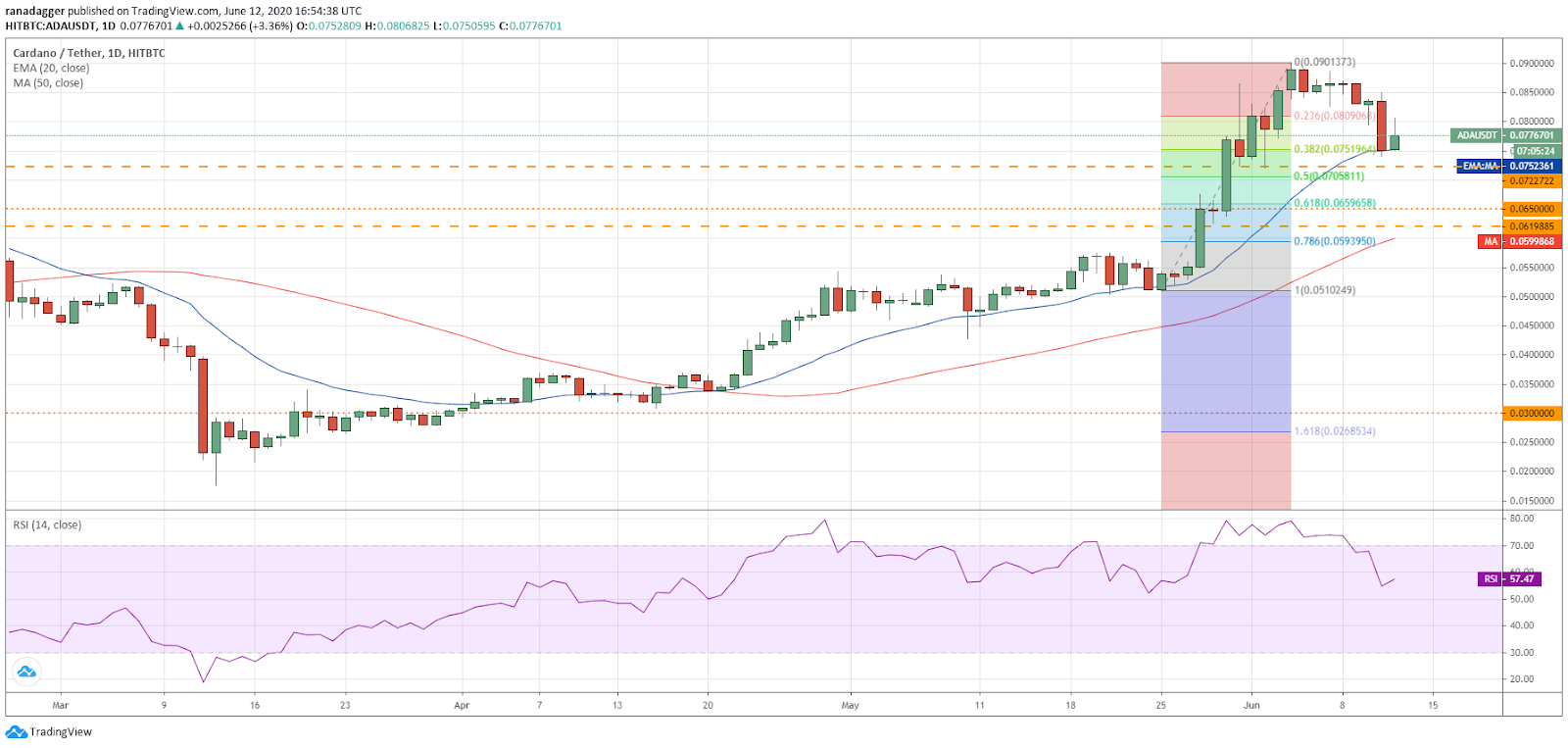Viewport: 1568px width, 748px height.
Task: Click '0.0350000' on the price axis
Action: tap(1532, 384)
